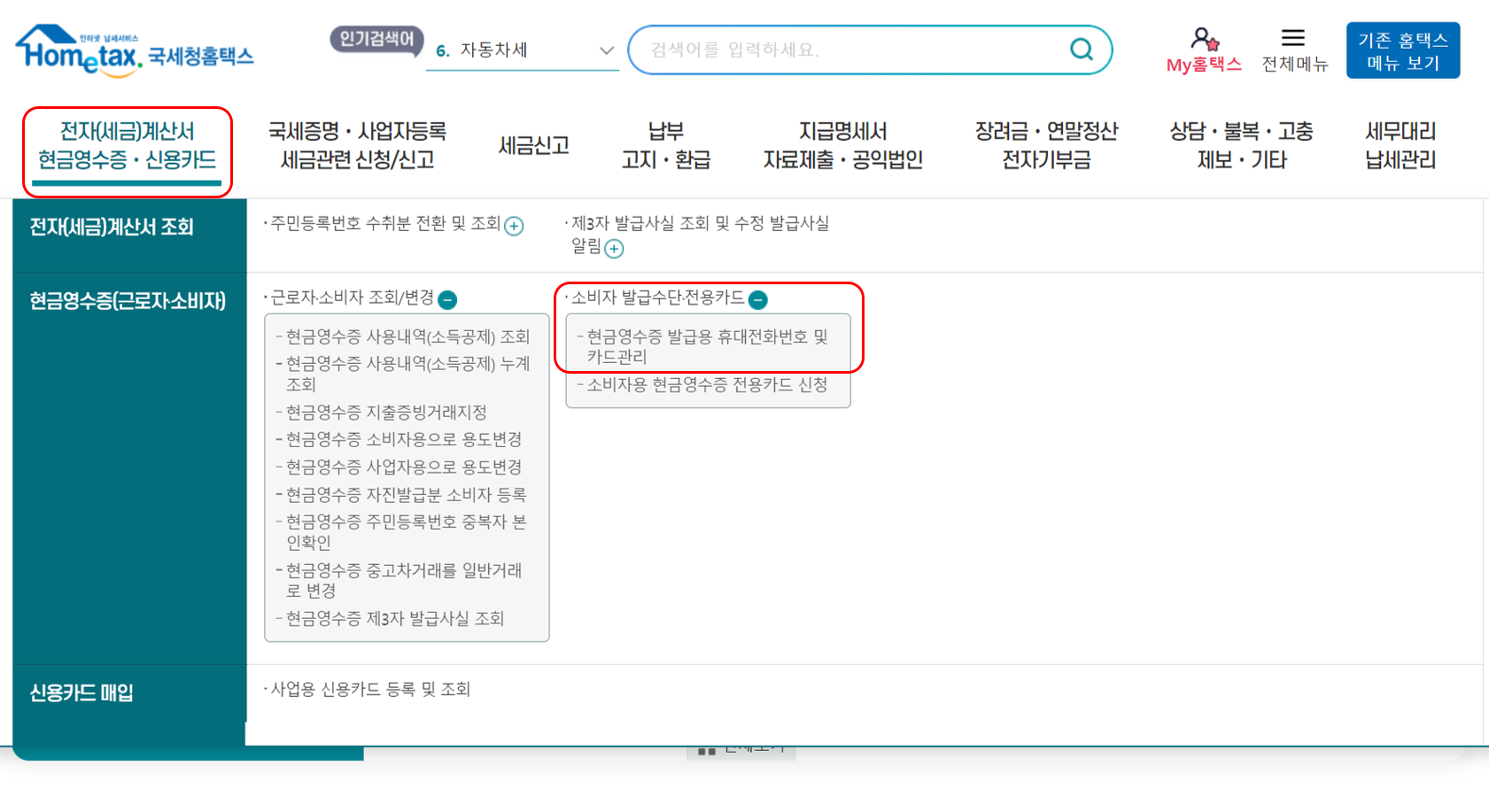Viewport: 1489px width, 812px height.
Task: Collapse 근로자·소비자 조회/변경 with minus toggle
Action: coord(449,300)
